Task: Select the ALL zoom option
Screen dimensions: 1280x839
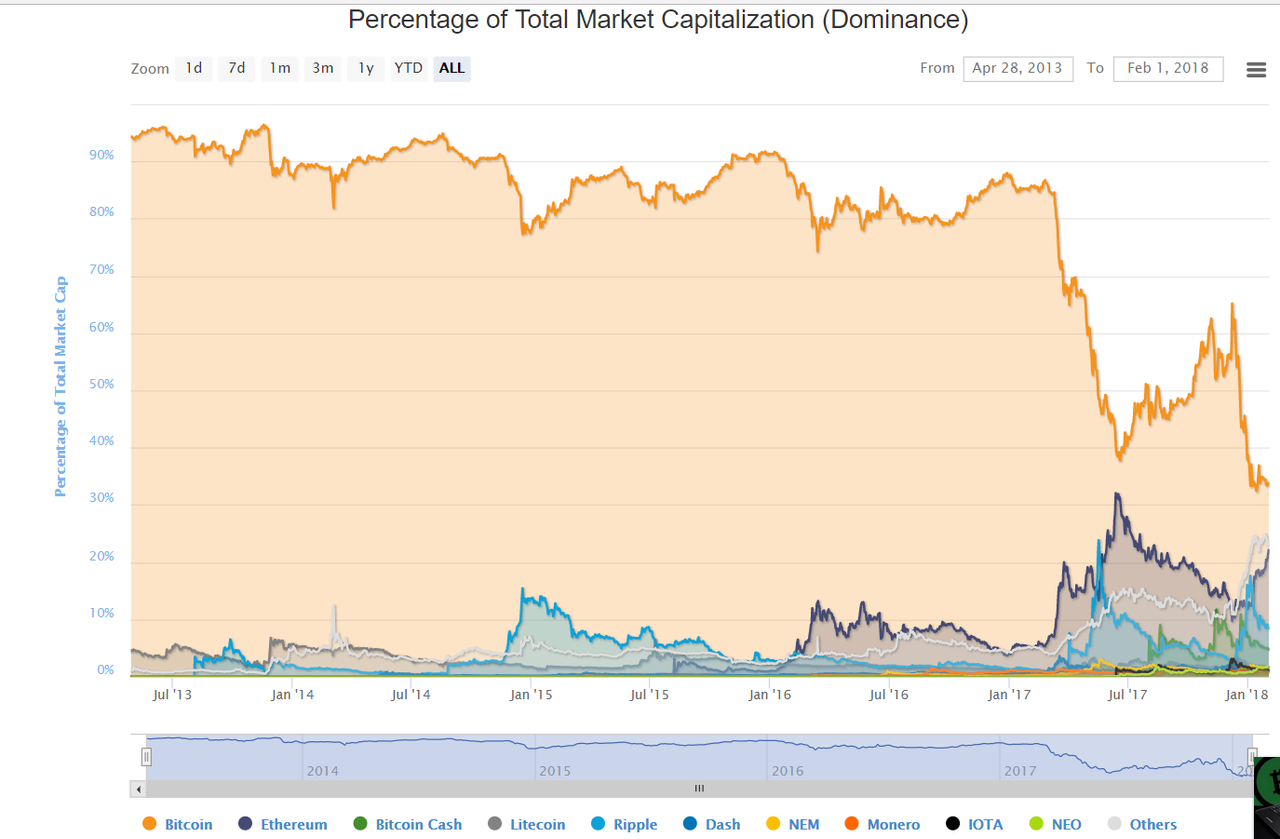Action: 452,68
